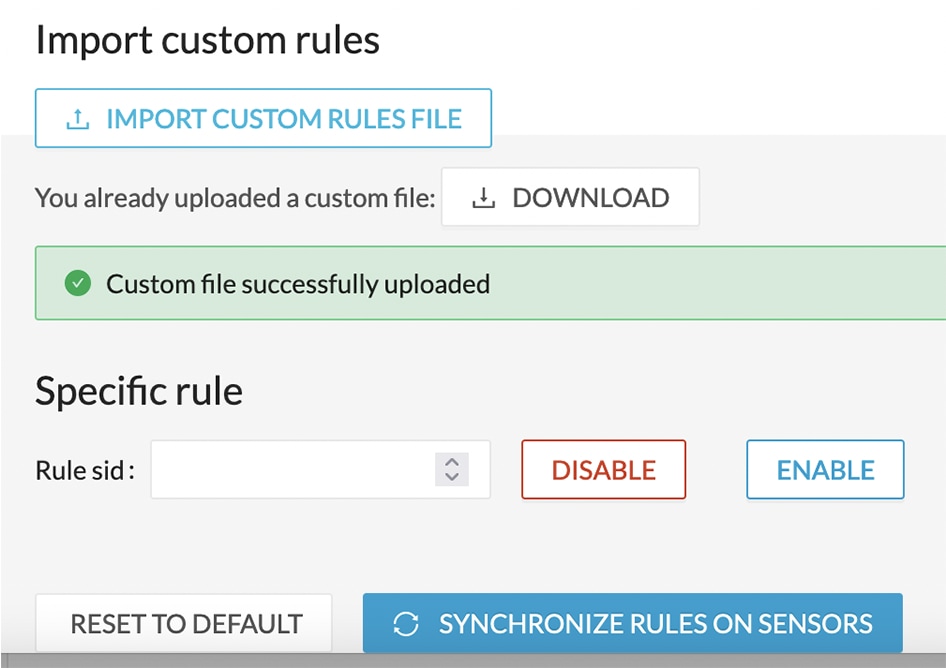
Task: Click the Rule sid label
Action: 85,470
